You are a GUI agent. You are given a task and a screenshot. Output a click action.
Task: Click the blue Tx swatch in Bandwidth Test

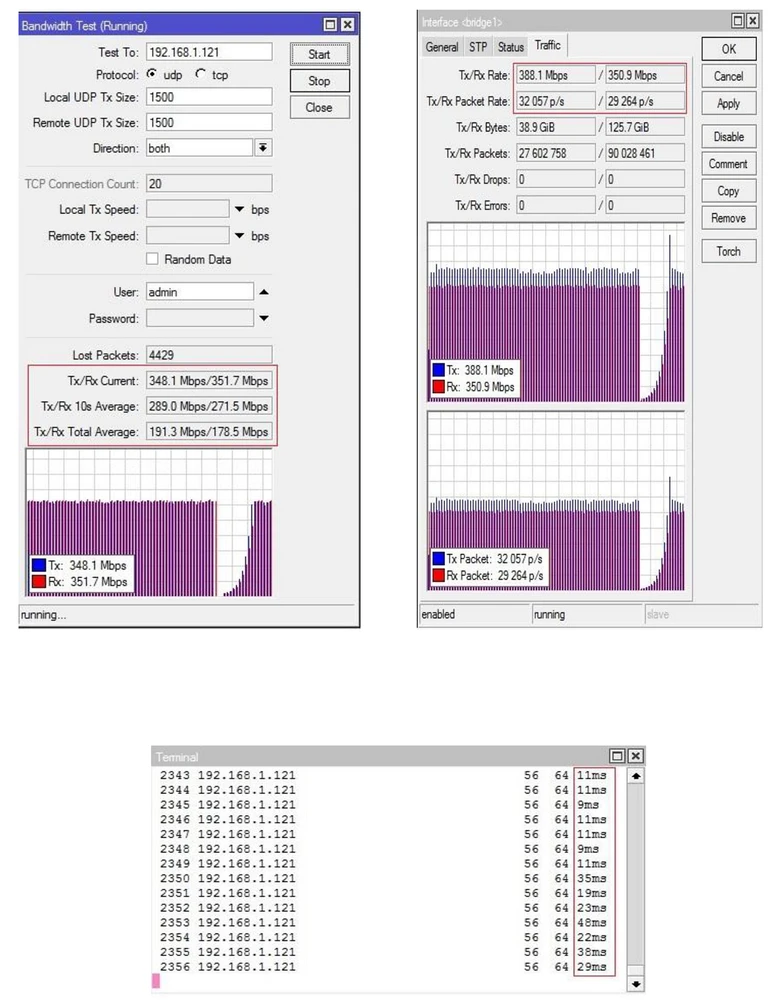(38, 565)
